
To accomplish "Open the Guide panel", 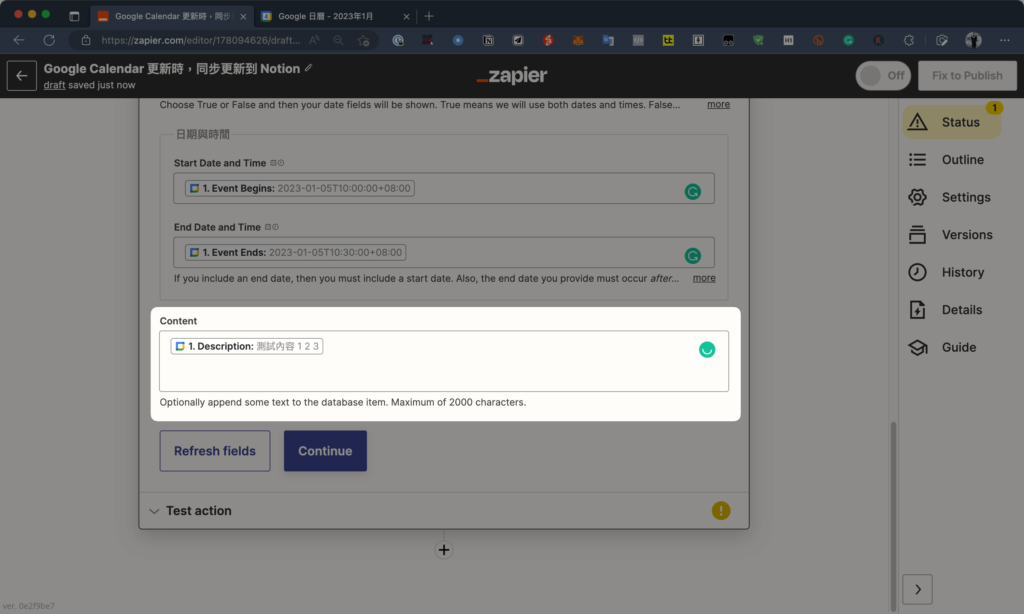I will pyautogui.click(x=952, y=347).
